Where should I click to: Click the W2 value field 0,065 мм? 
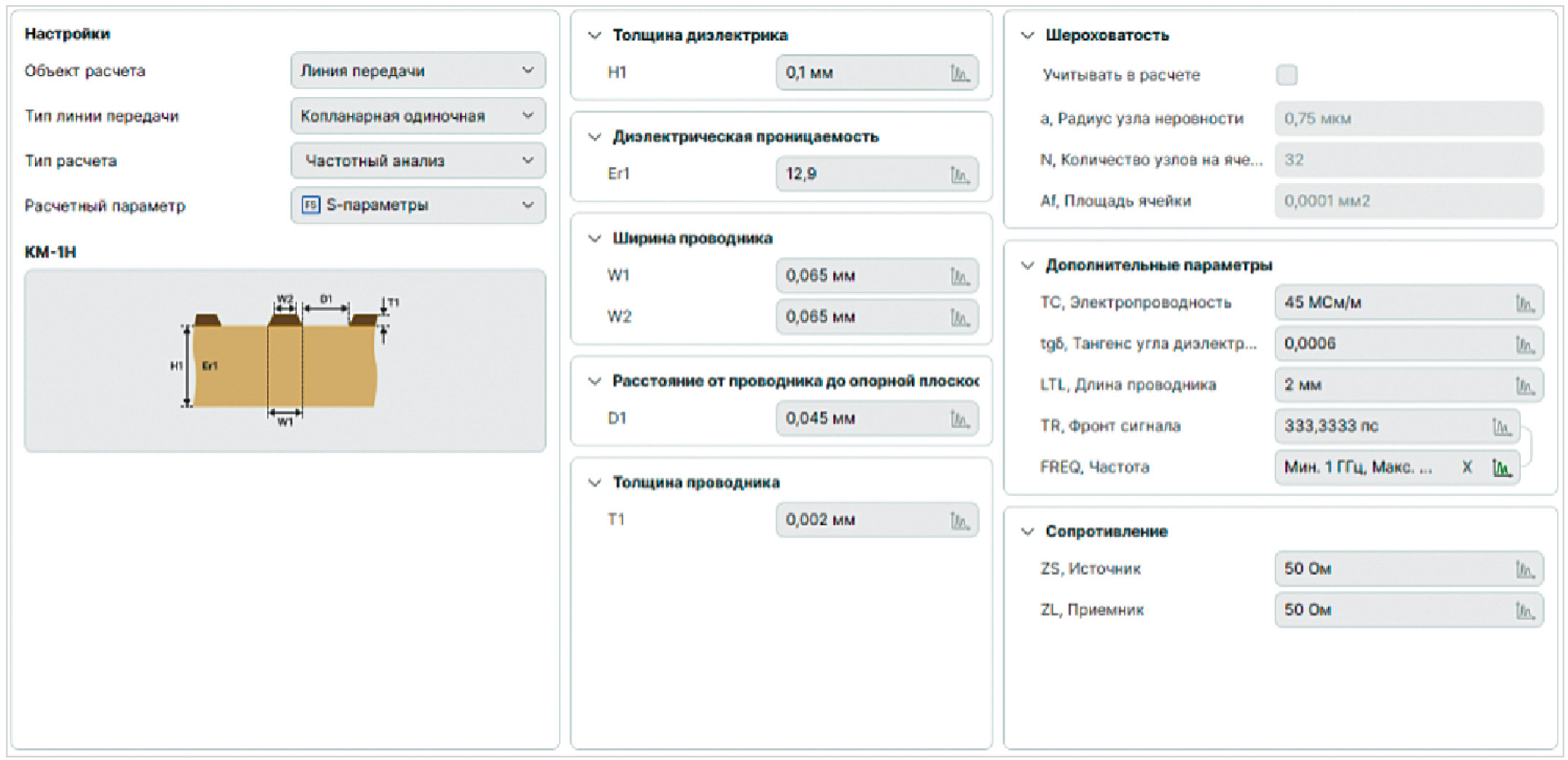tap(877, 317)
